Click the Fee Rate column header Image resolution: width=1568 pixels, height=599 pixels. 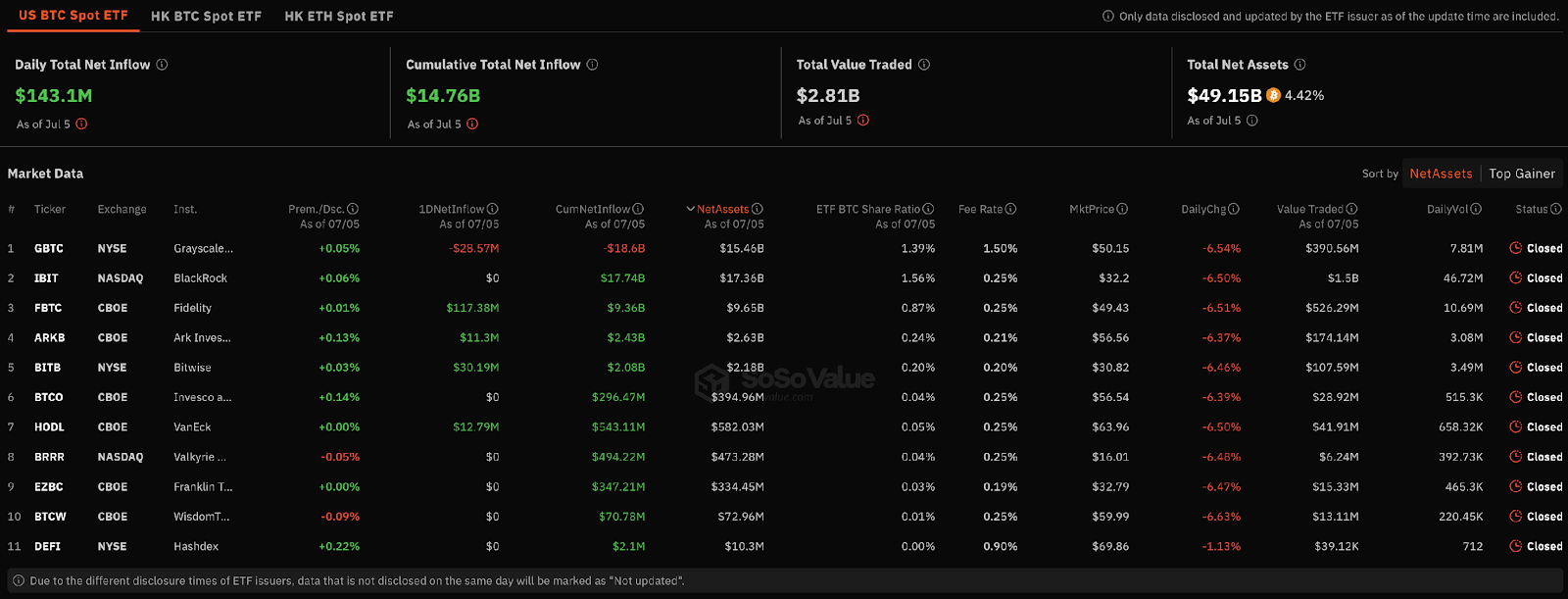(x=980, y=209)
